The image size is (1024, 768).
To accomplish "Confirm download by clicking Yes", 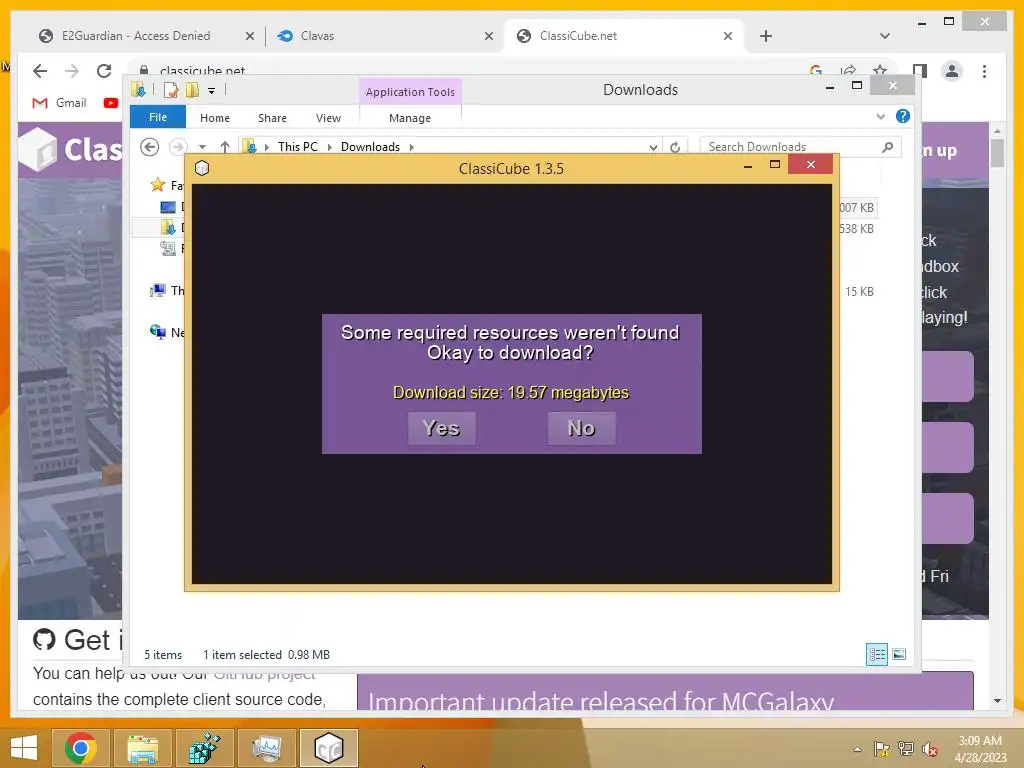I will (441, 428).
